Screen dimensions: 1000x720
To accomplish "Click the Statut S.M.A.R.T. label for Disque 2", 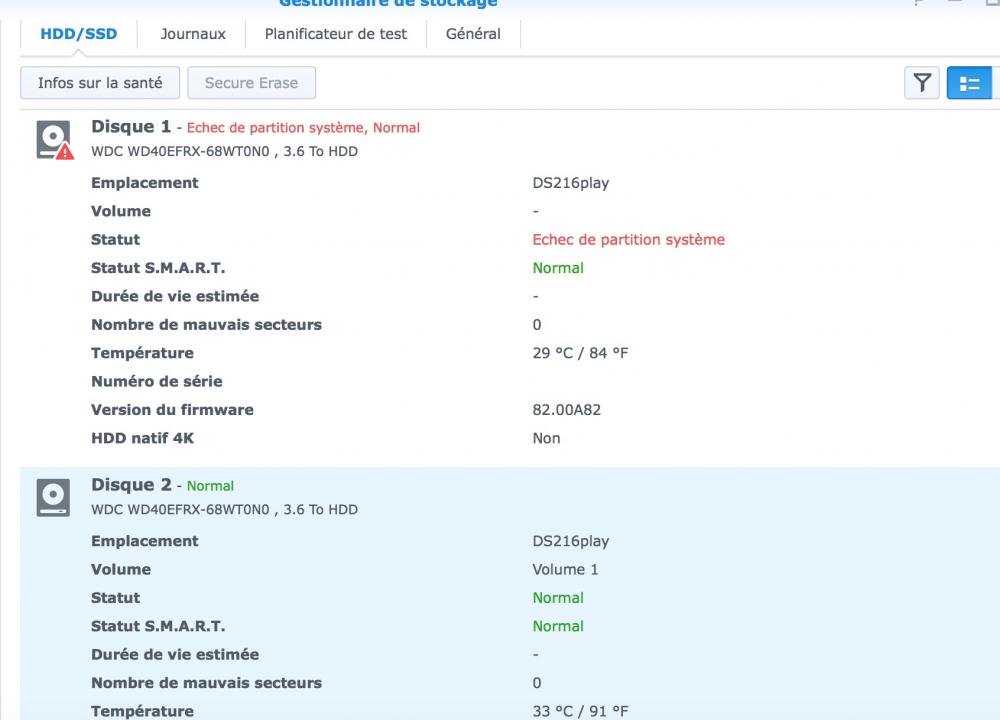I will click(158, 626).
